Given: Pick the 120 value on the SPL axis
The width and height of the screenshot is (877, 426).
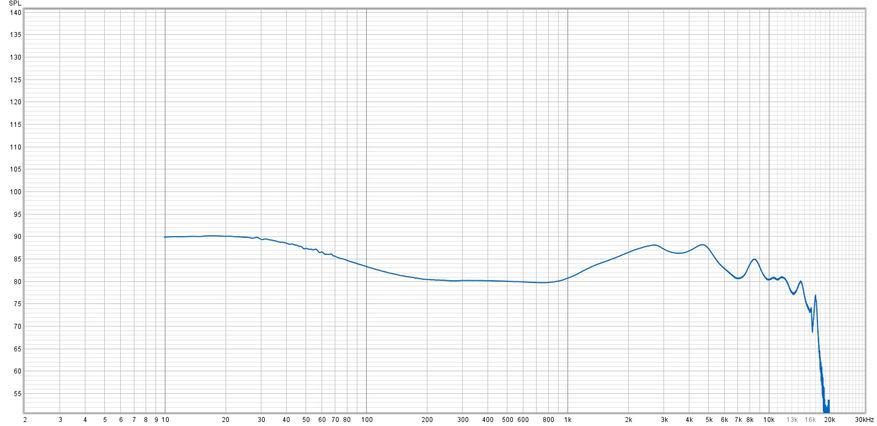Looking at the screenshot, I should tap(15, 102).
